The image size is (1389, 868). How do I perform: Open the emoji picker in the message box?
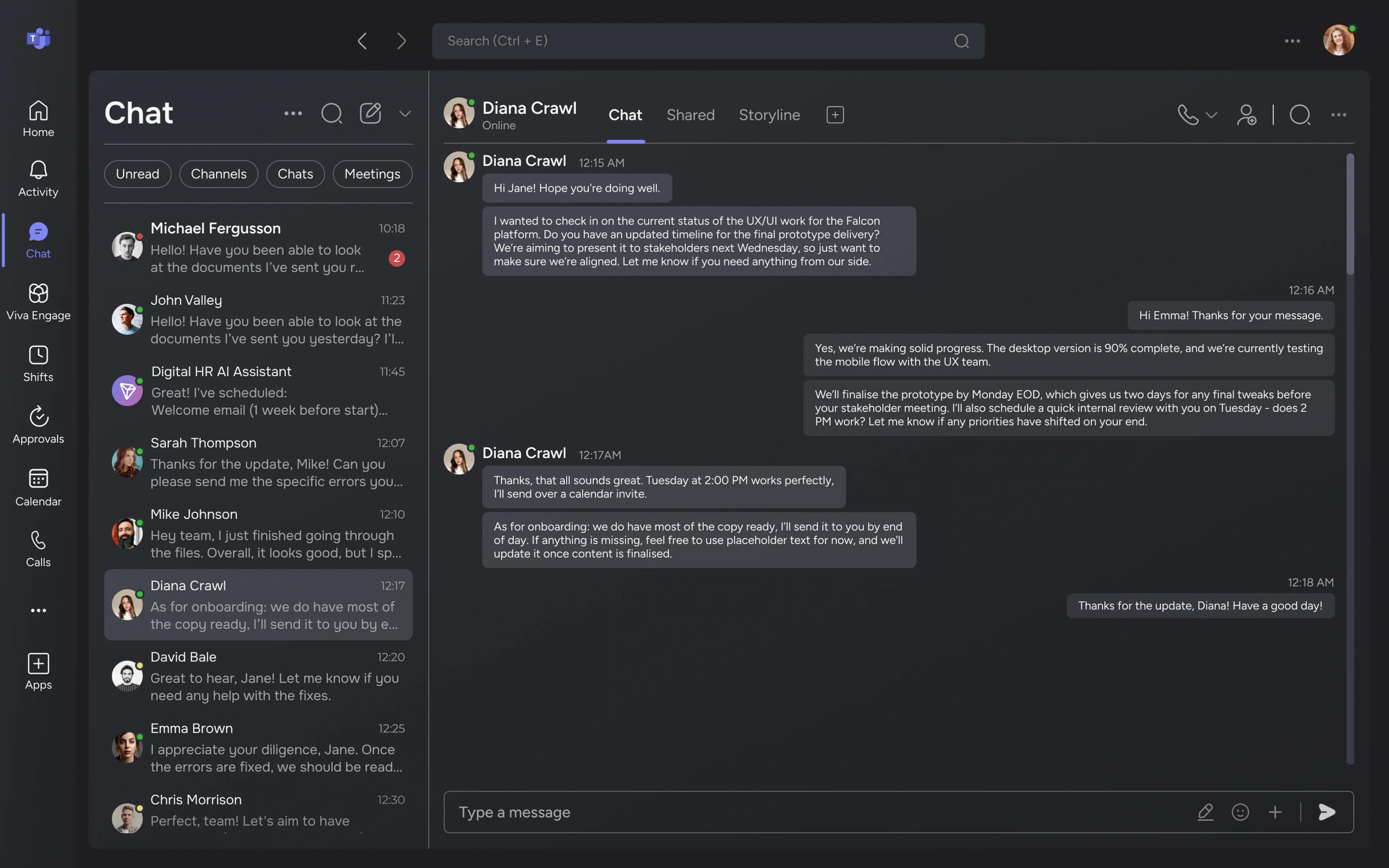point(1240,812)
